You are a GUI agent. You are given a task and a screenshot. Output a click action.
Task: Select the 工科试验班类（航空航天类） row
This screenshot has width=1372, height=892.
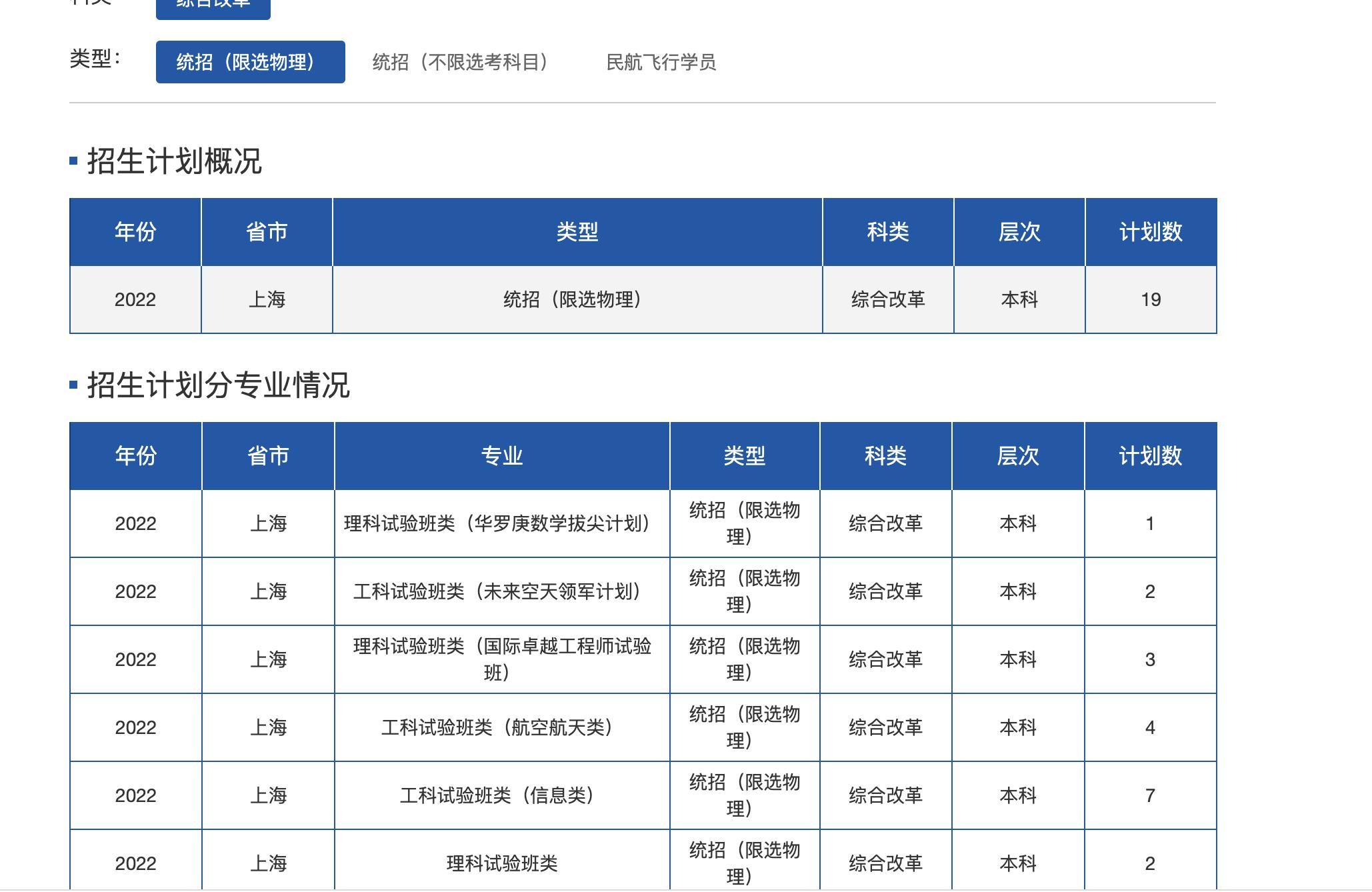[x=501, y=727]
